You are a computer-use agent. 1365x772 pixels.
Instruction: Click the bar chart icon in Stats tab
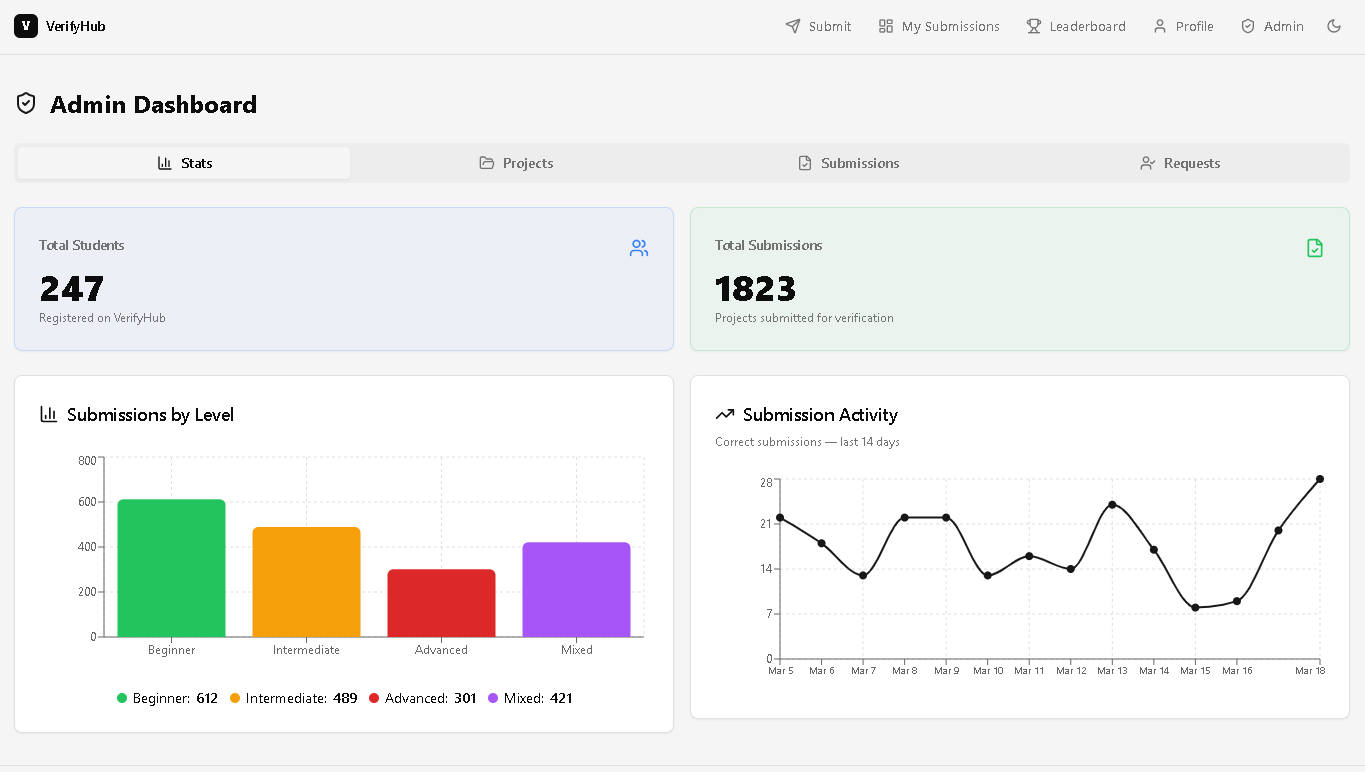165,163
